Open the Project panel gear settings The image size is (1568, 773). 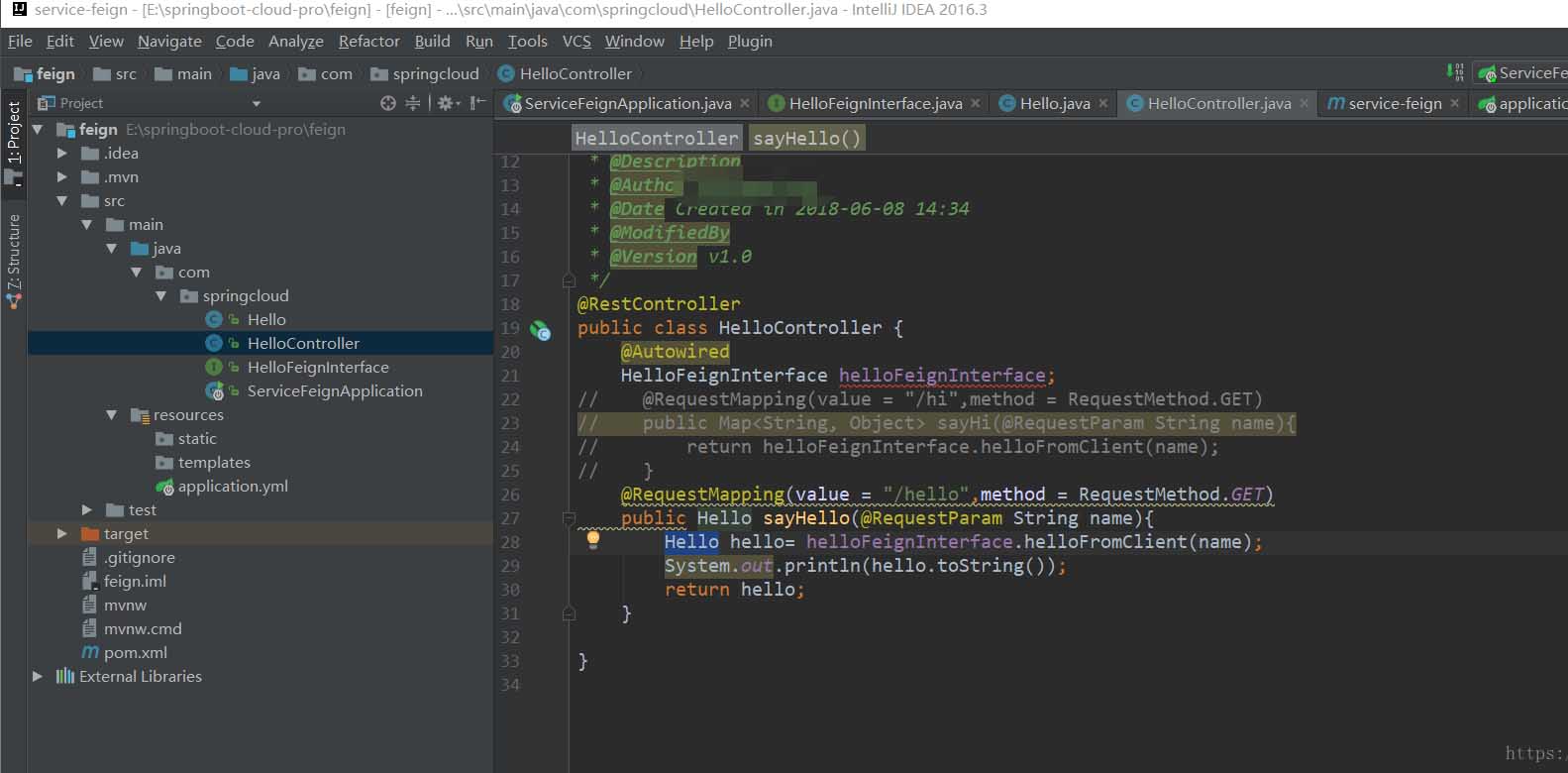tap(446, 103)
